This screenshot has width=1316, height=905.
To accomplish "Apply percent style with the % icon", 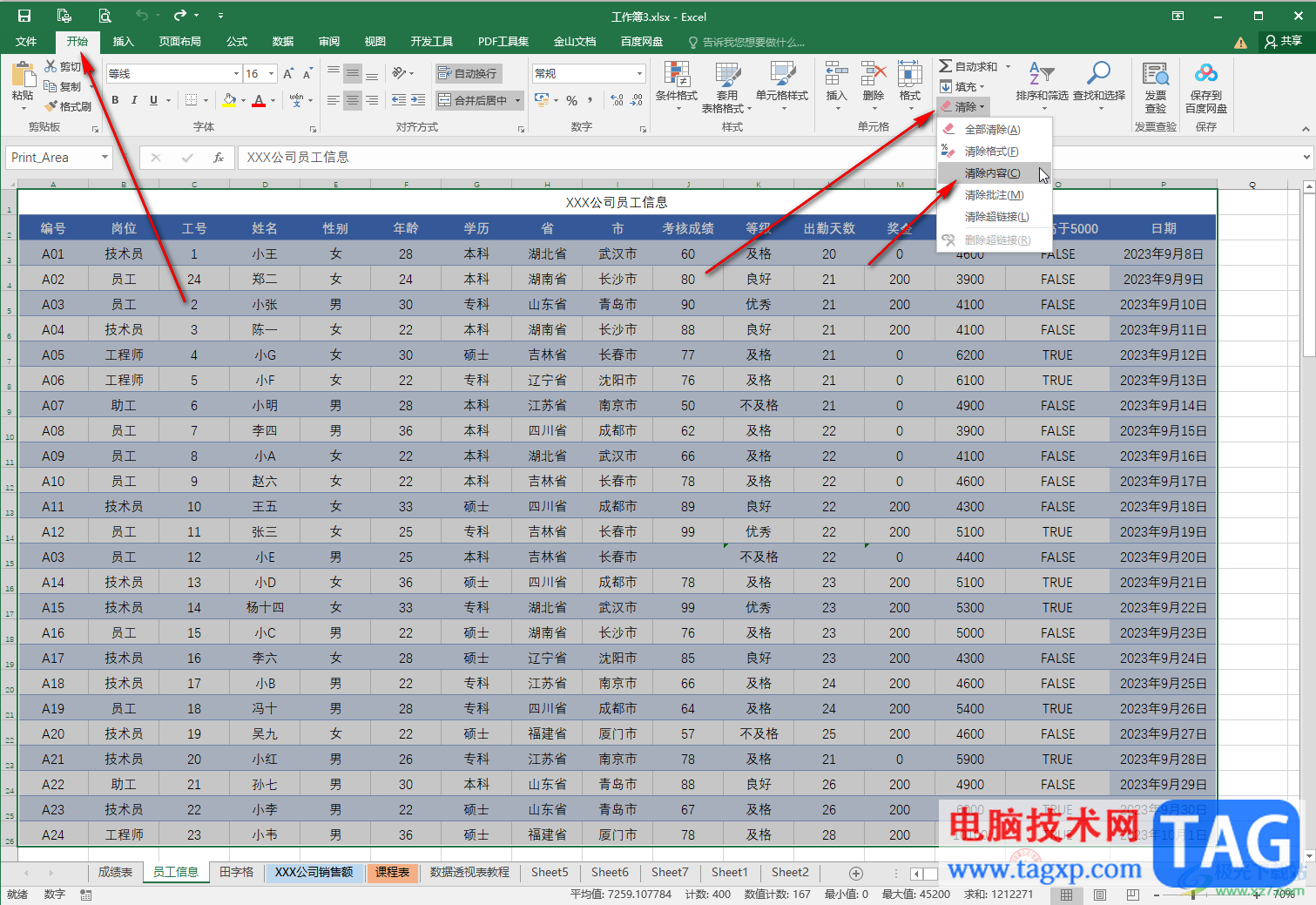I will [x=572, y=100].
